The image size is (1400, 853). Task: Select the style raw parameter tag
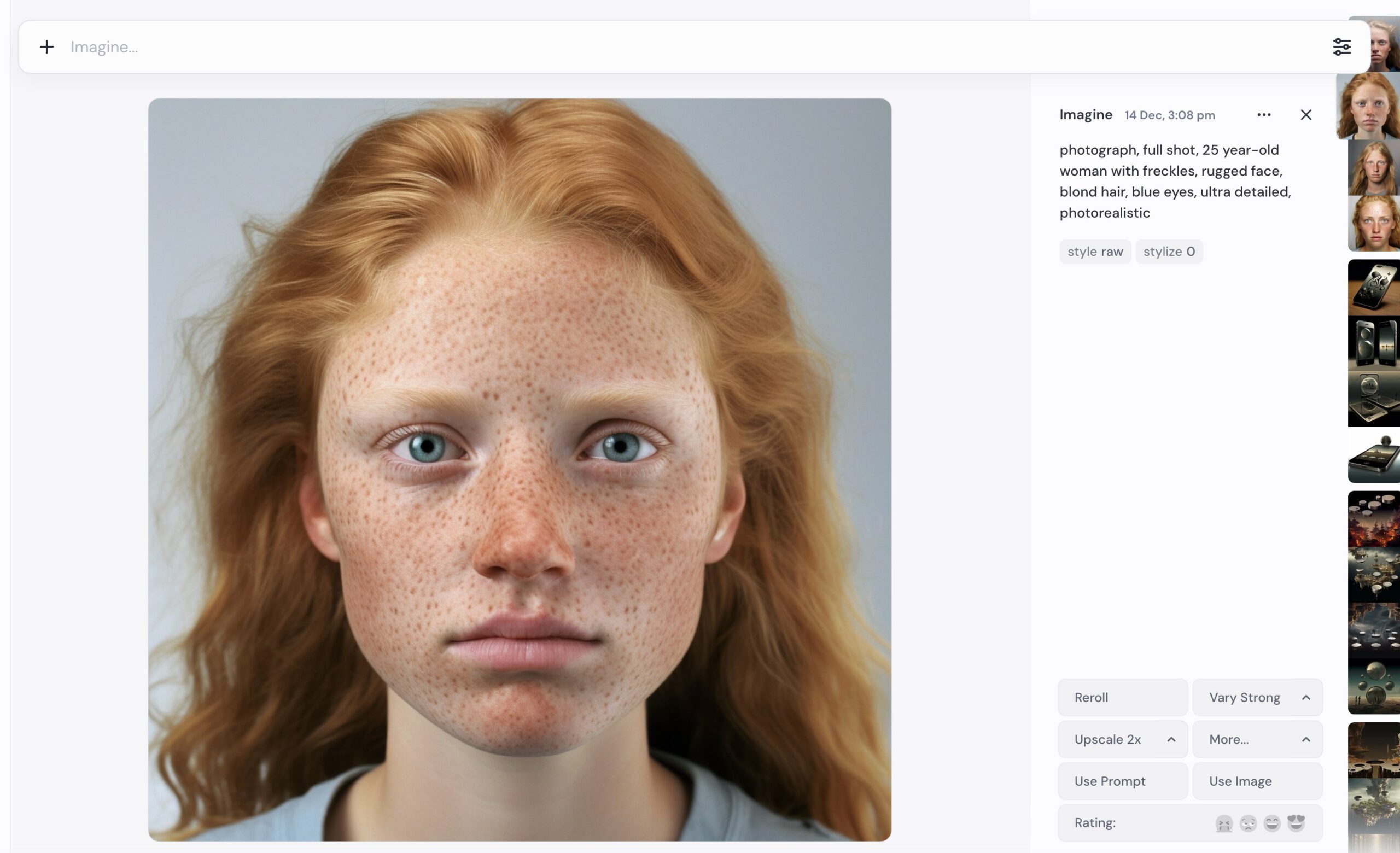[x=1095, y=252]
